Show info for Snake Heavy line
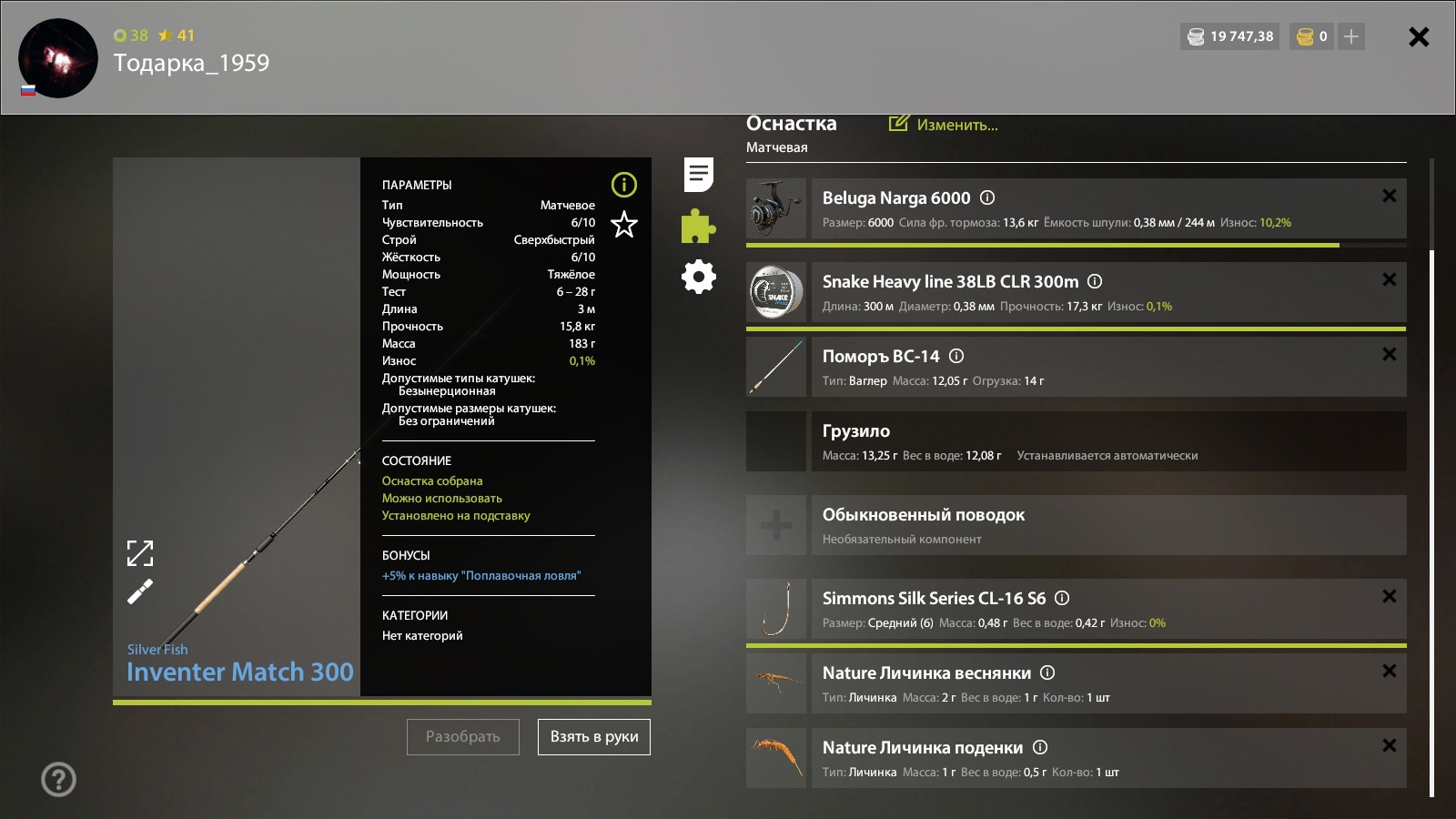 [x=1095, y=281]
